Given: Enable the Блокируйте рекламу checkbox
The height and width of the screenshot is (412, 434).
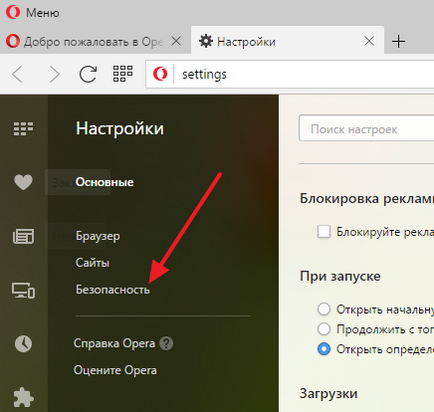Looking at the screenshot, I should [324, 231].
